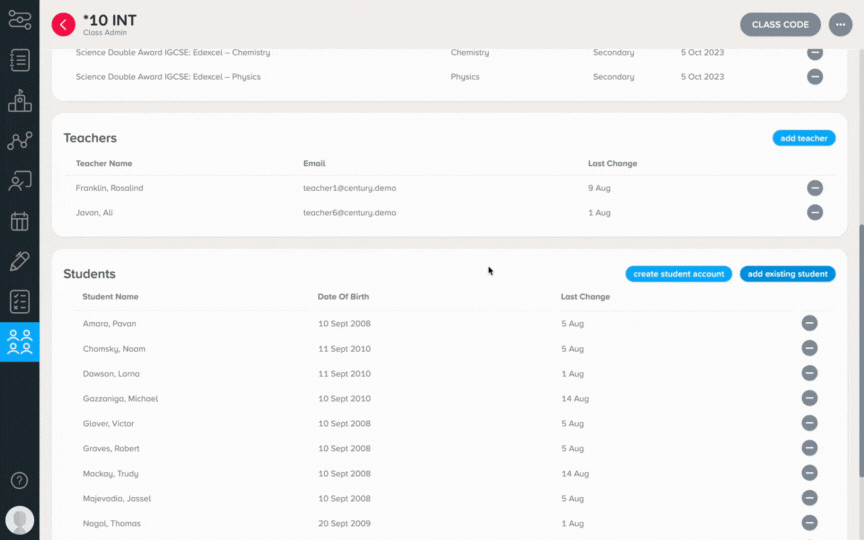
Task: Click the Student Name column header
Action: (x=110, y=296)
